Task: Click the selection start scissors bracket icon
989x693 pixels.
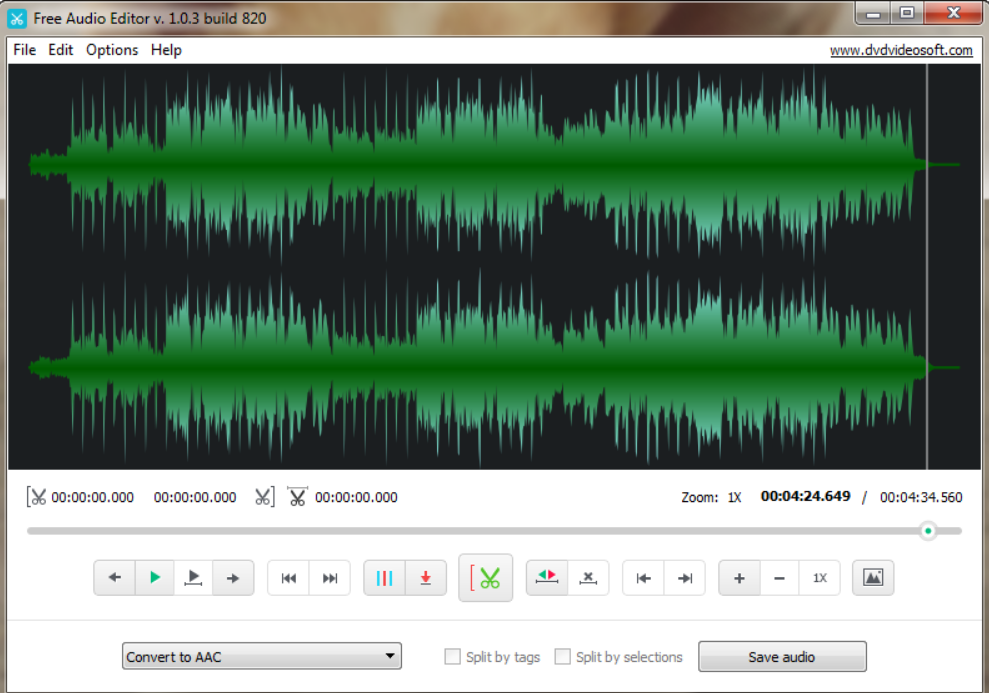Action: [x=36, y=497]
